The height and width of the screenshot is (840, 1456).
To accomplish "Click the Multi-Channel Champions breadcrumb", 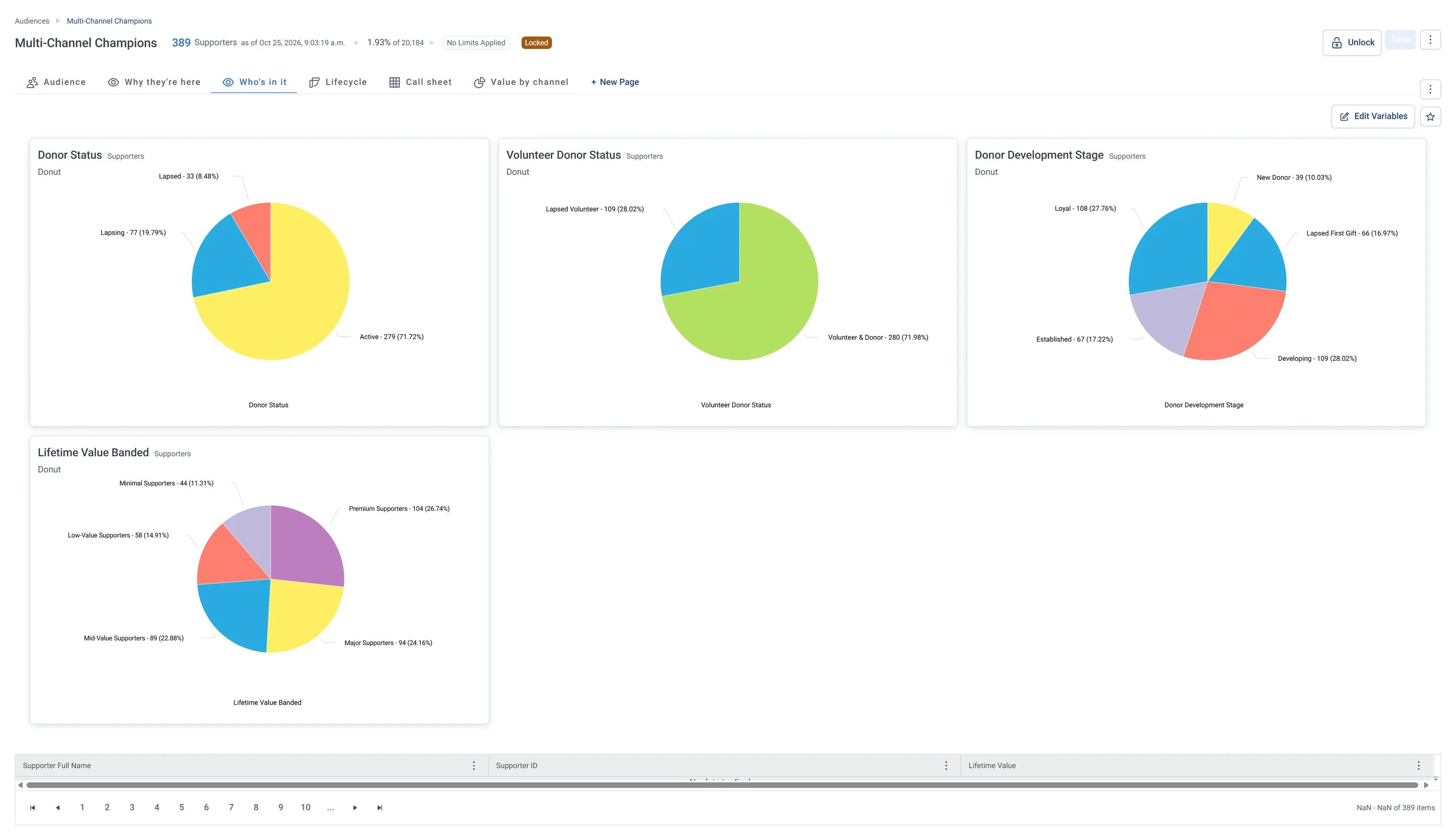I will [109, 21].
